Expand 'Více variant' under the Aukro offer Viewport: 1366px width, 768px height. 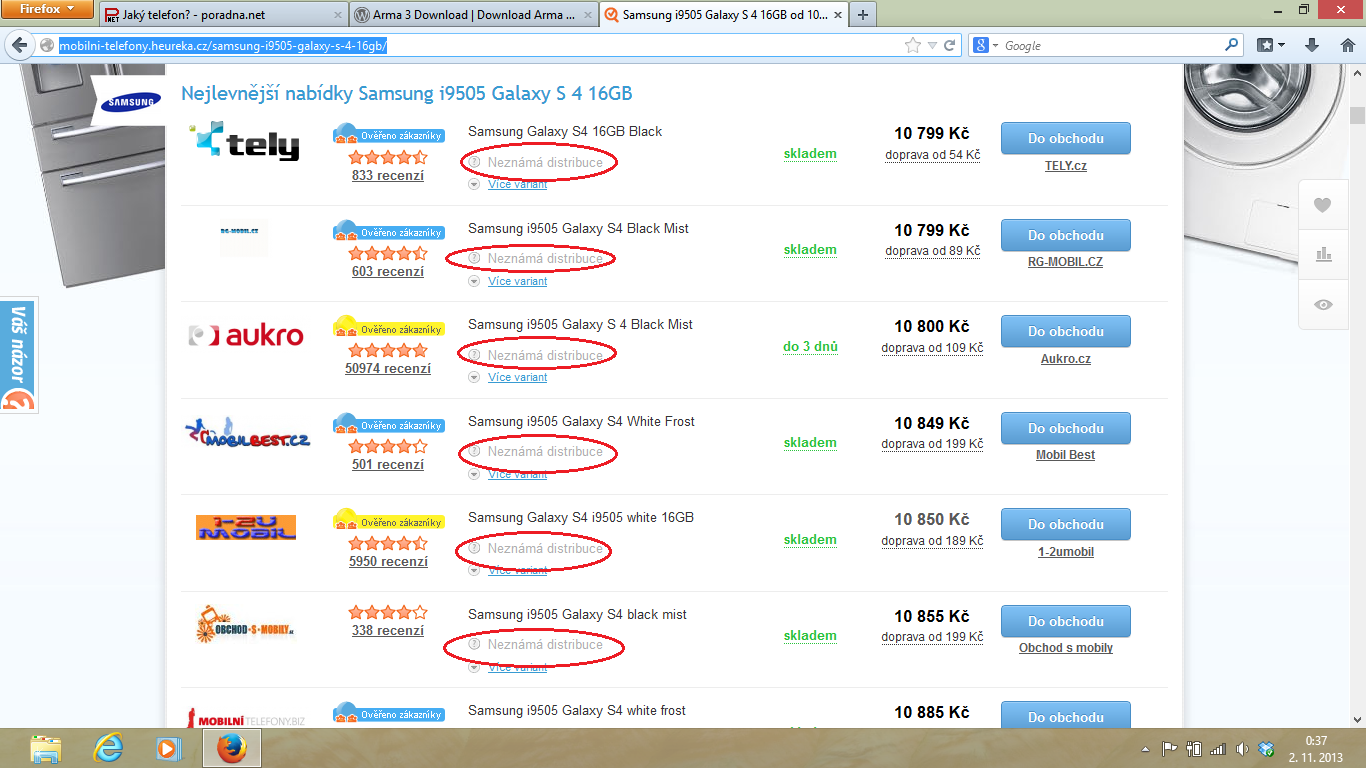tap(517, 377)
